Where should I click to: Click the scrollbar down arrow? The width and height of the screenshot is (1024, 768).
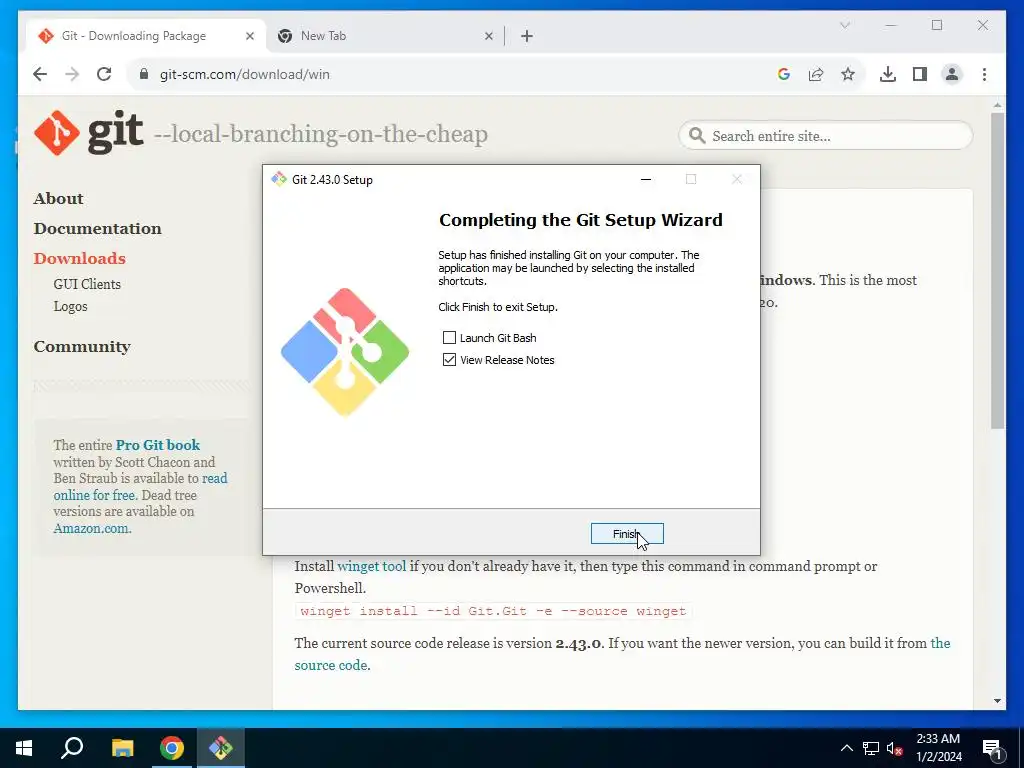(x=997, y=701)
